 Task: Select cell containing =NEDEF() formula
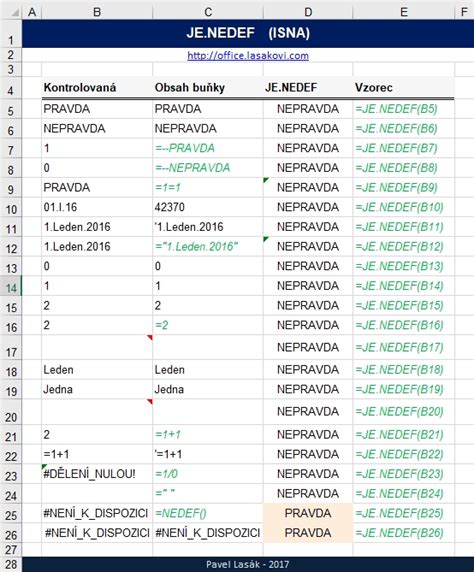point(208,513)
